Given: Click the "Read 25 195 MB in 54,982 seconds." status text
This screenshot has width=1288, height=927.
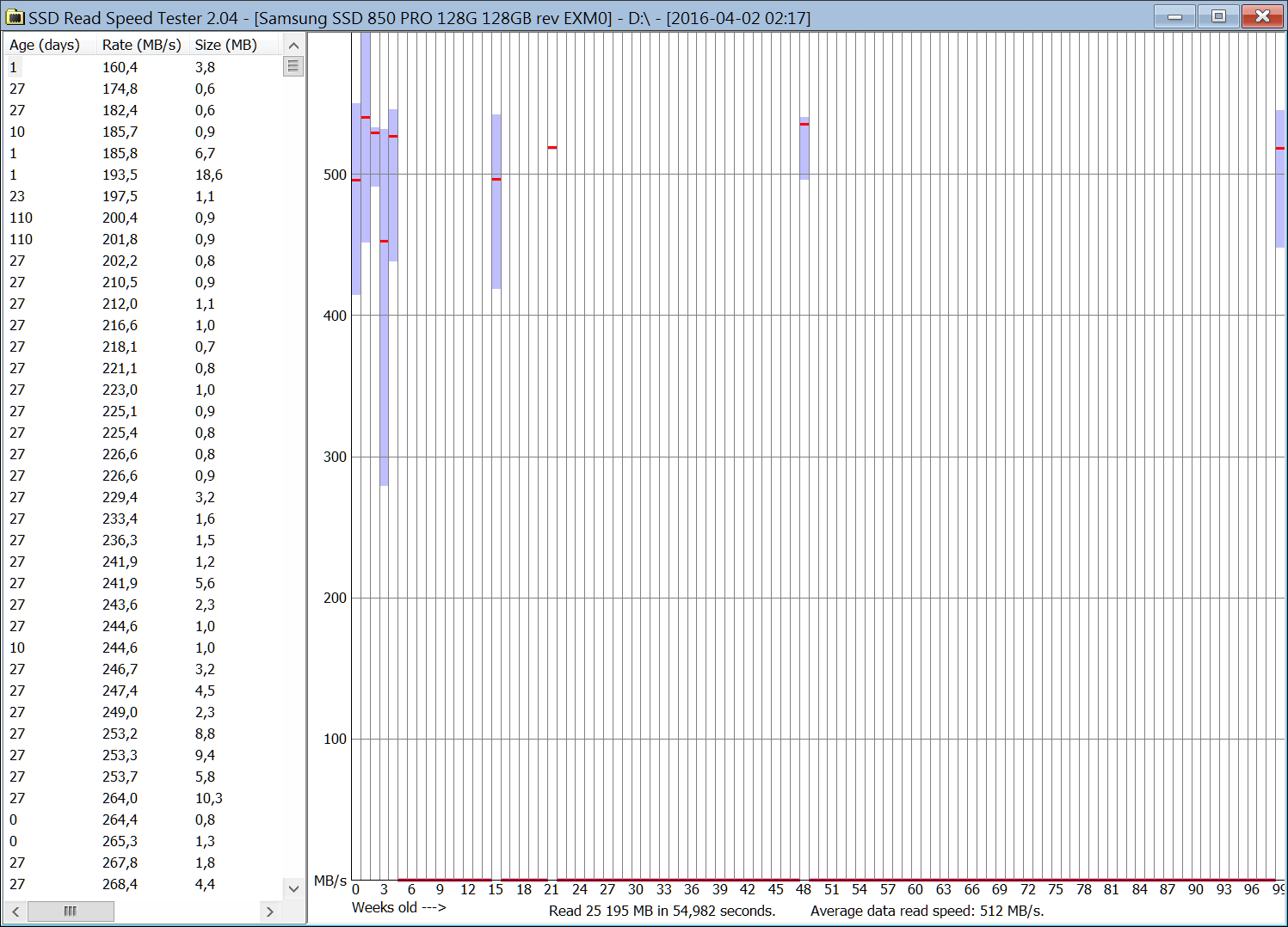Looking at the screenshot, I should click(662, 911).
